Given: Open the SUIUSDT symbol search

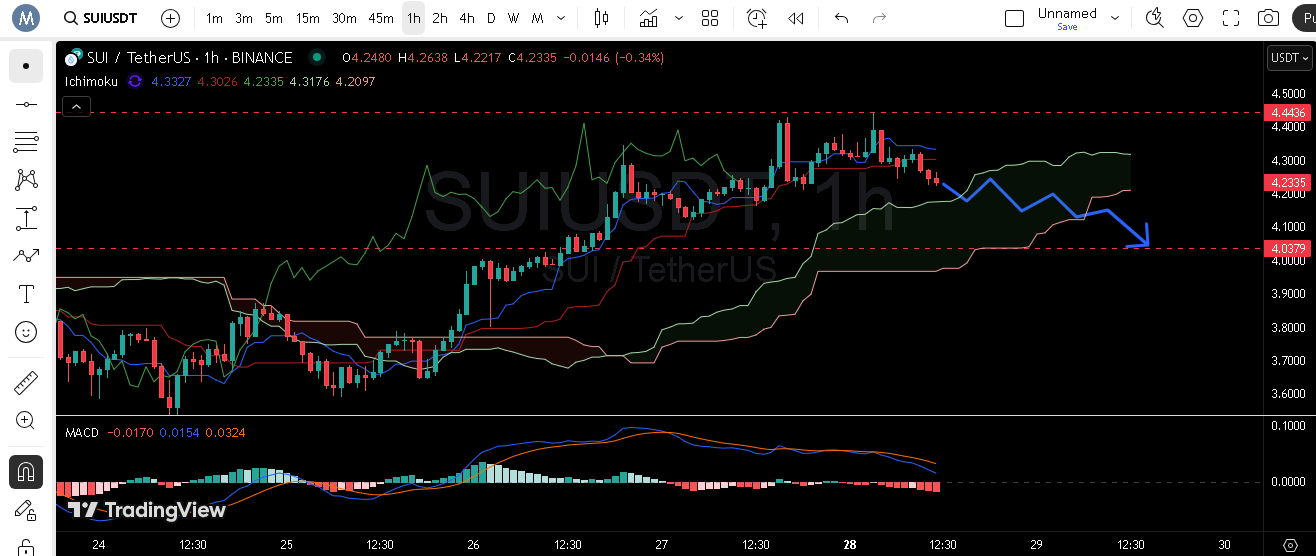Looking at the screenshot, I should pos(100,18).
